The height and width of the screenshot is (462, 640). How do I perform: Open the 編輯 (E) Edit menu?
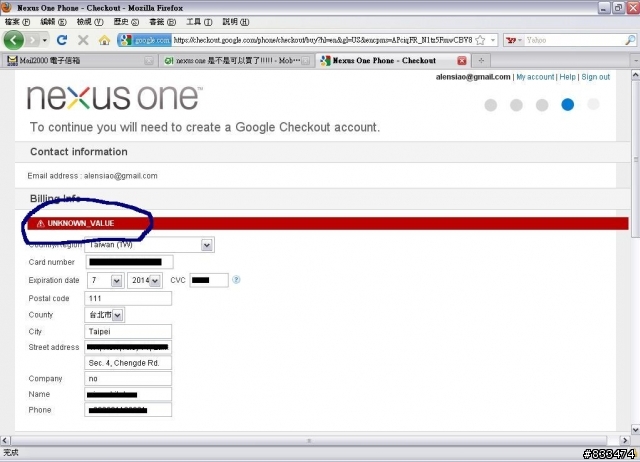pyautogui.click(x=53, y=22)
